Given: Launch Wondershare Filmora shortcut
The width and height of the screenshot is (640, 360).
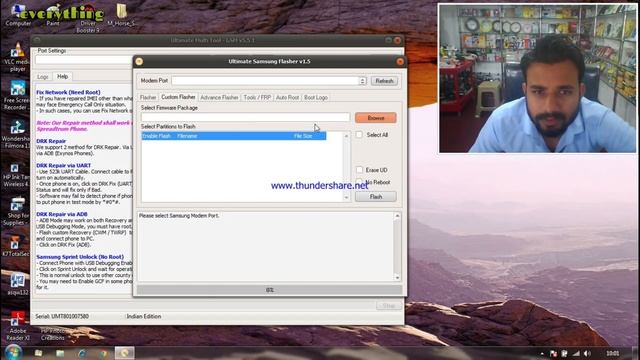Looking at the screenshot, I should [17, 135].
